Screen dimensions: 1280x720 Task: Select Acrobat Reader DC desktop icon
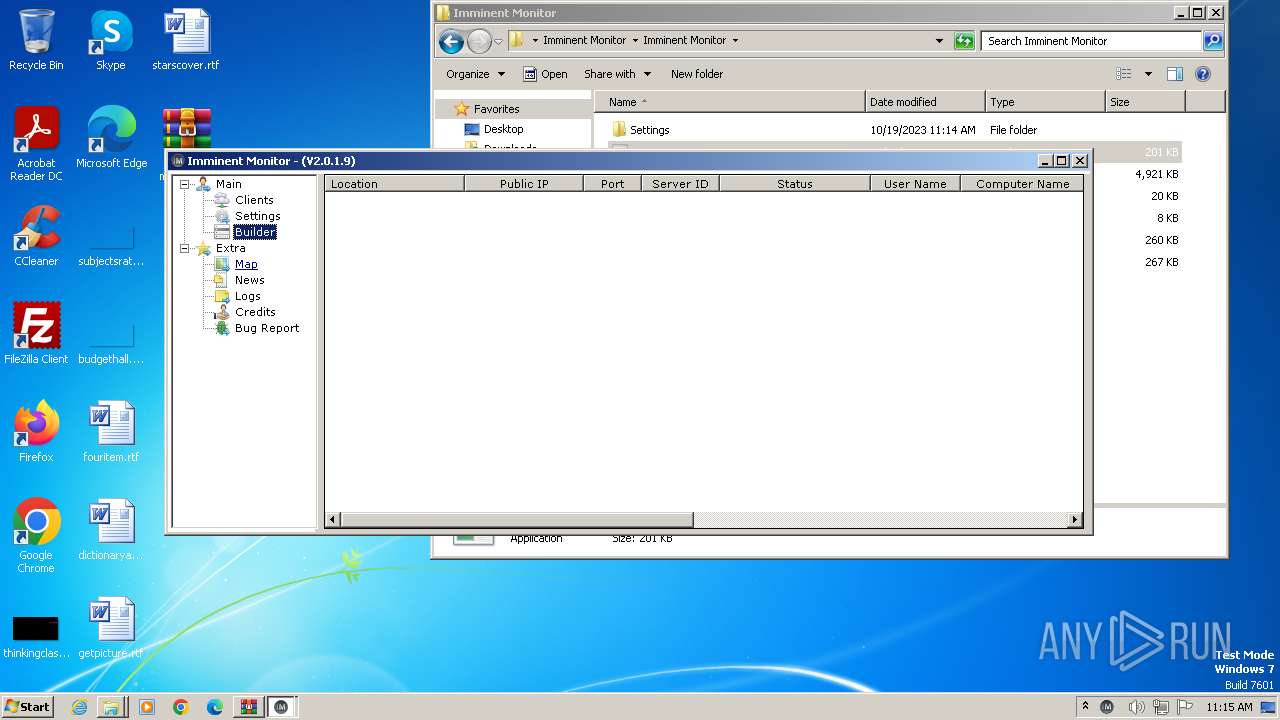[36, 144]
